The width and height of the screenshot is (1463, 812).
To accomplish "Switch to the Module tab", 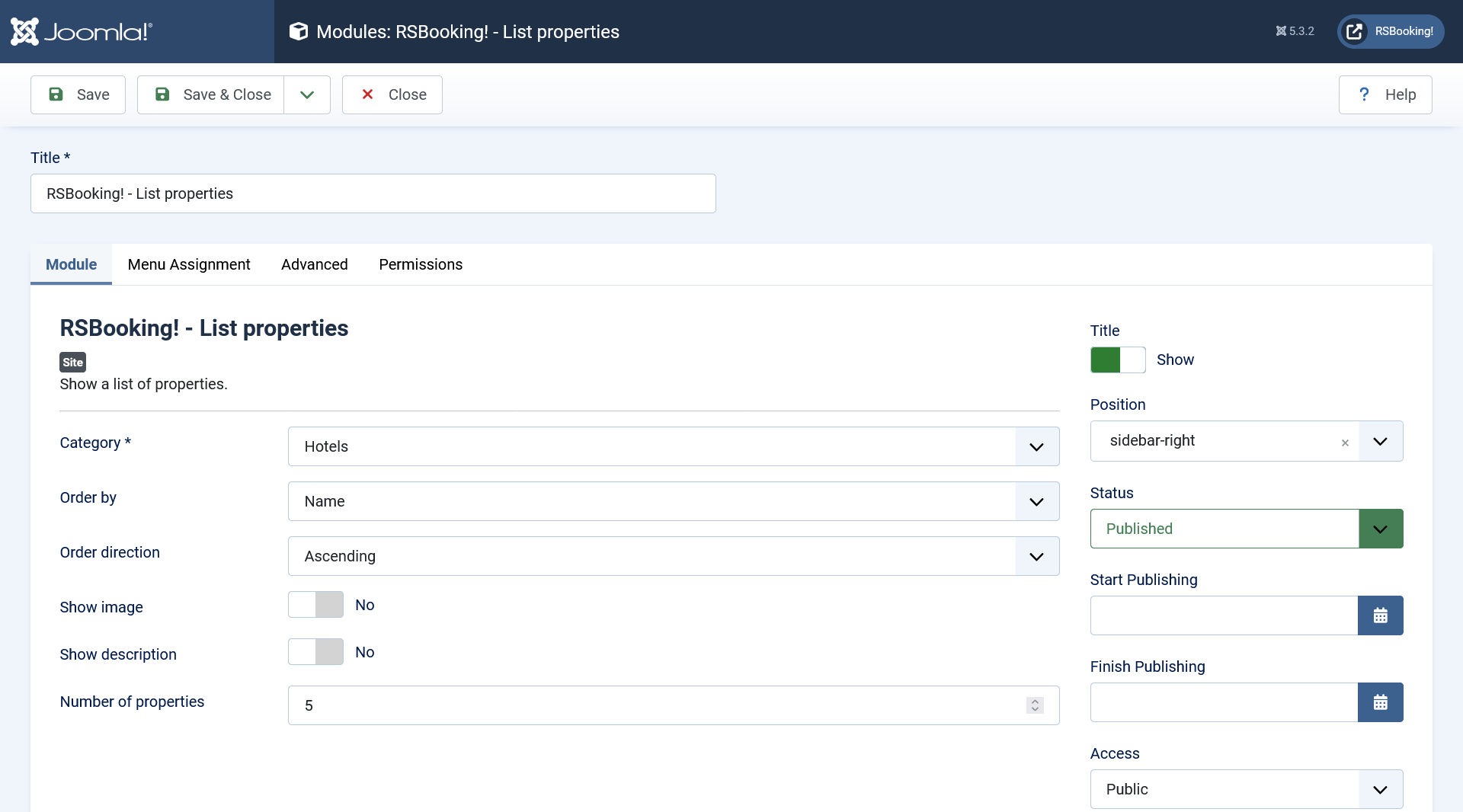I will (71, 264).
